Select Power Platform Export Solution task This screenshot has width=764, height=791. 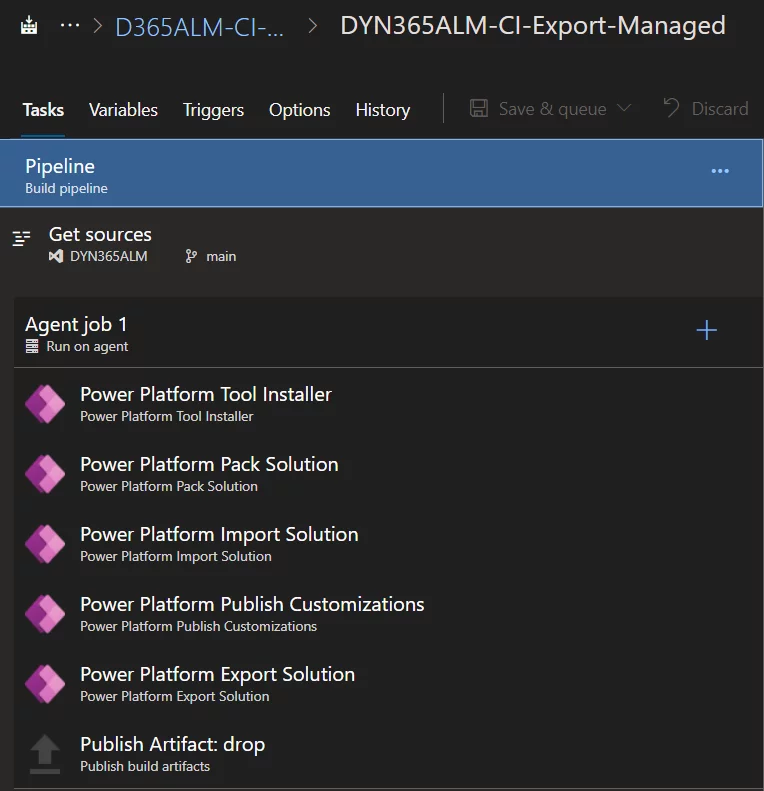click(x=388, y=684)
